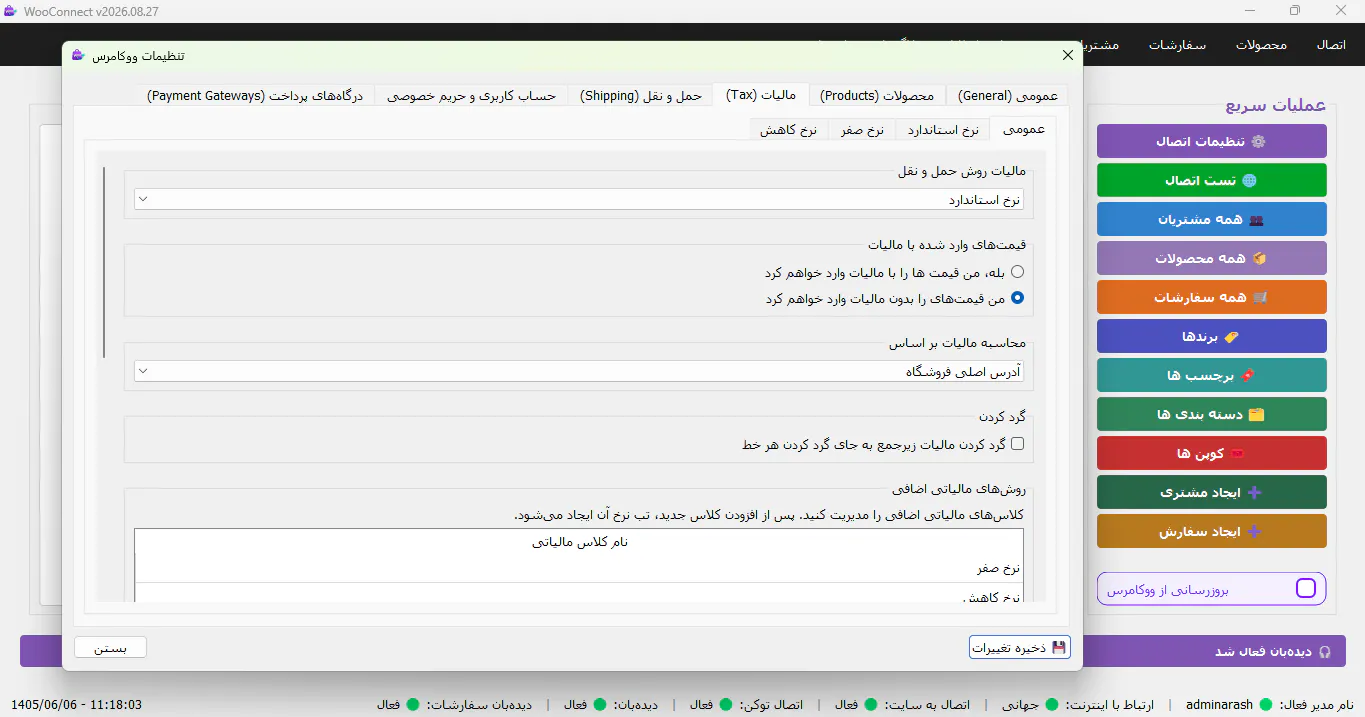Click the green dot beside دیده‌بان سفارشات
Image resolution: width=1365 pixels, height=717 pixels.
413,704
